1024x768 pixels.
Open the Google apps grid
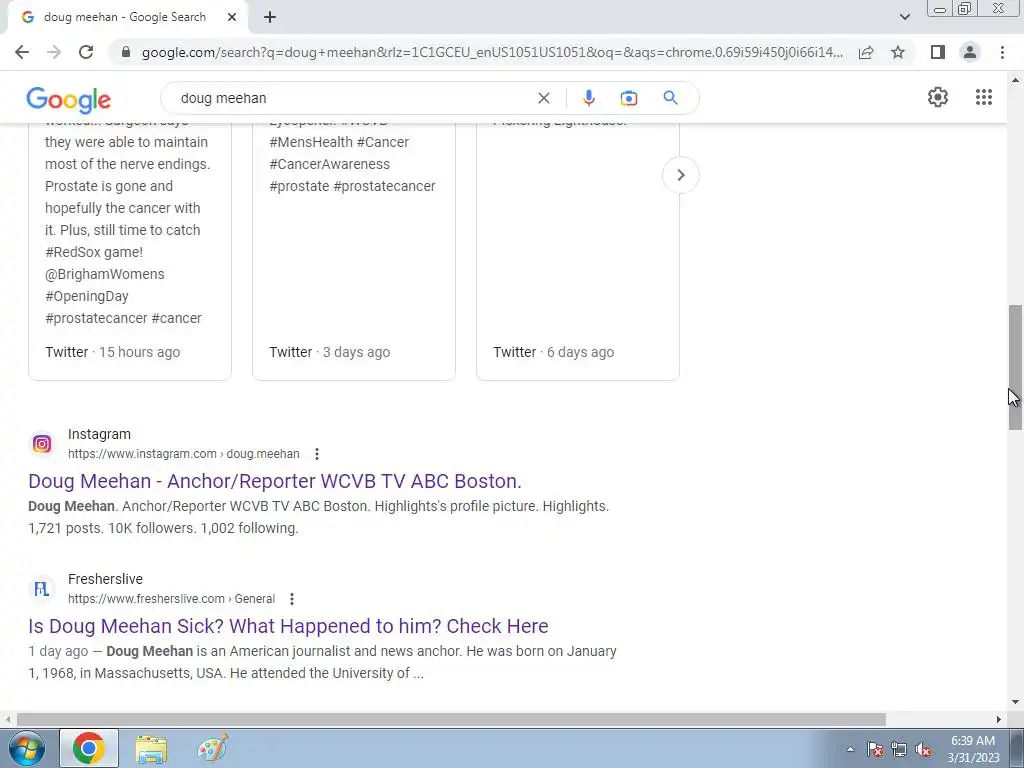pos(984,97)
